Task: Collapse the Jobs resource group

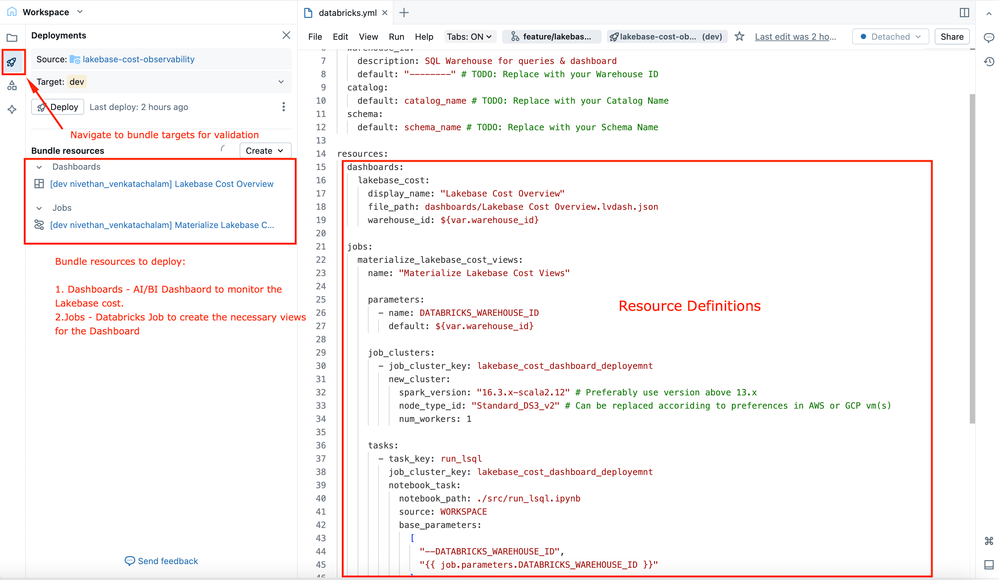Action: (x=39, y=208)
